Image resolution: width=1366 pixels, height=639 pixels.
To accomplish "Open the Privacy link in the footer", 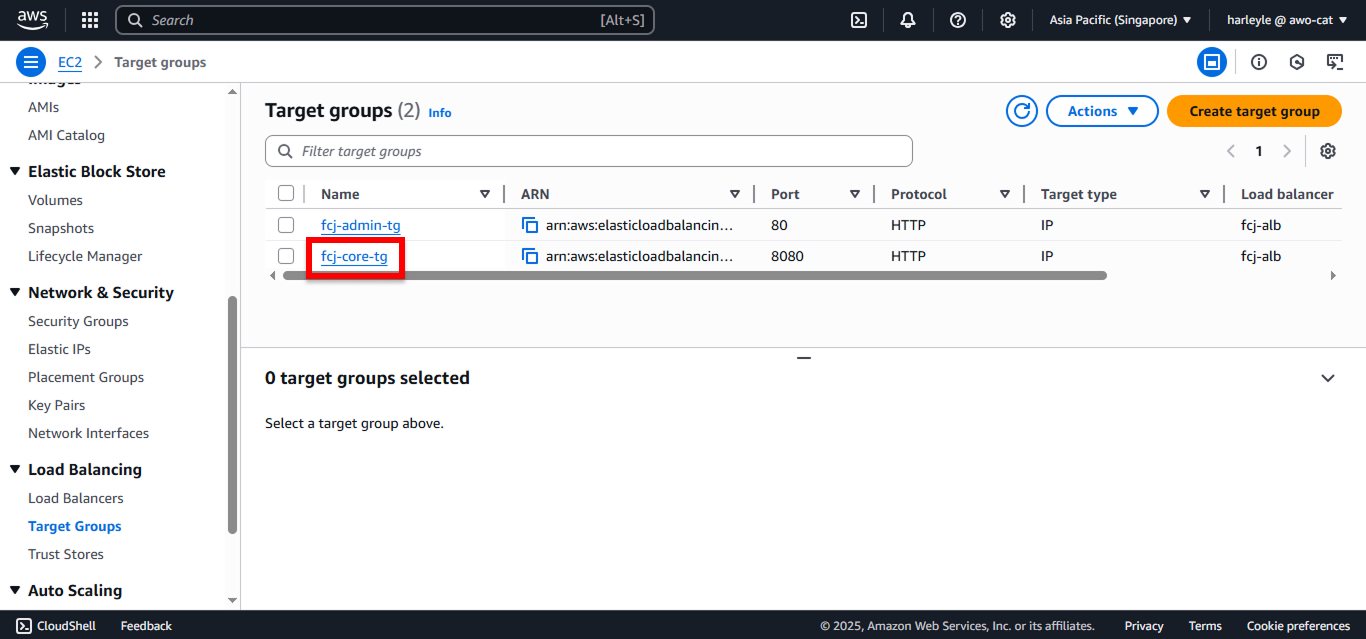I will 1144,626.
